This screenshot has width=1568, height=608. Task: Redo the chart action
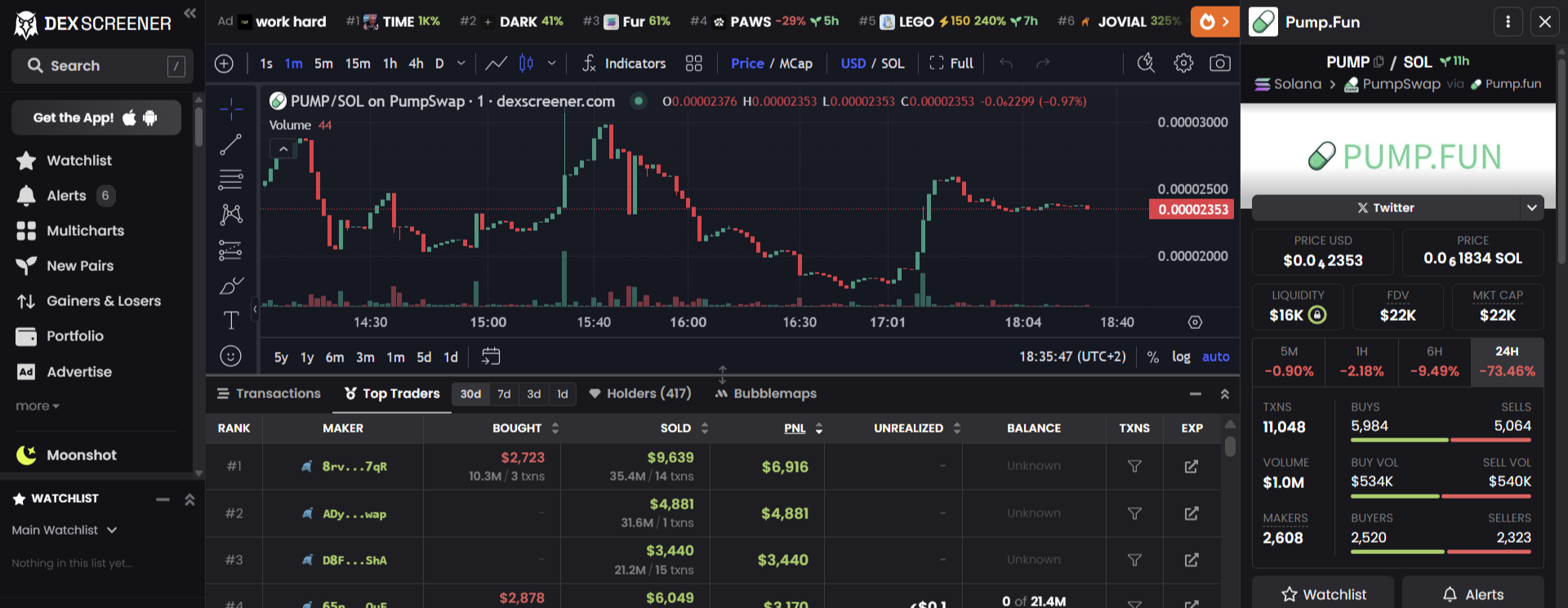coord(1043,64)
